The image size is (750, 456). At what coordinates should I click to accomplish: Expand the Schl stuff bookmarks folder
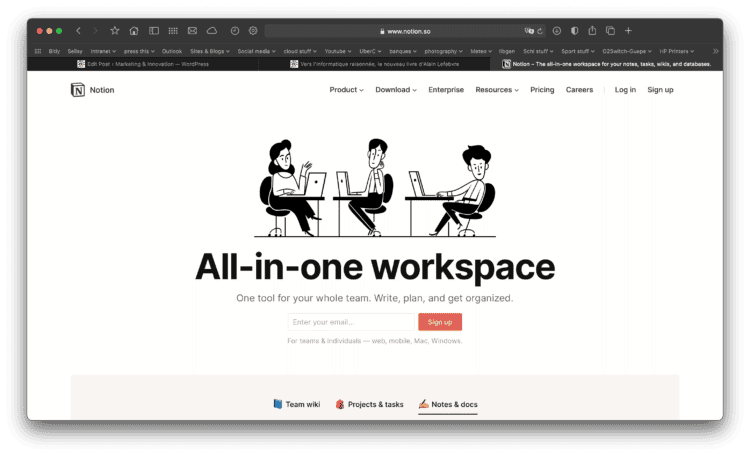pos(538,51)
